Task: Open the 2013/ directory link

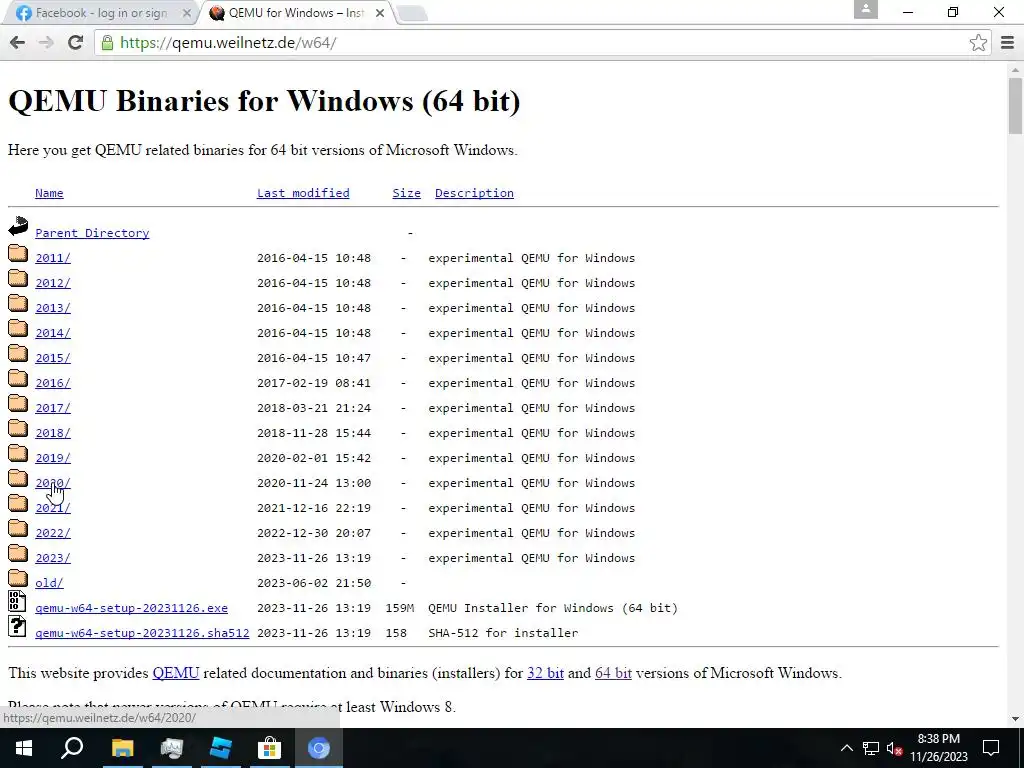Action: (x=53, y=308)
